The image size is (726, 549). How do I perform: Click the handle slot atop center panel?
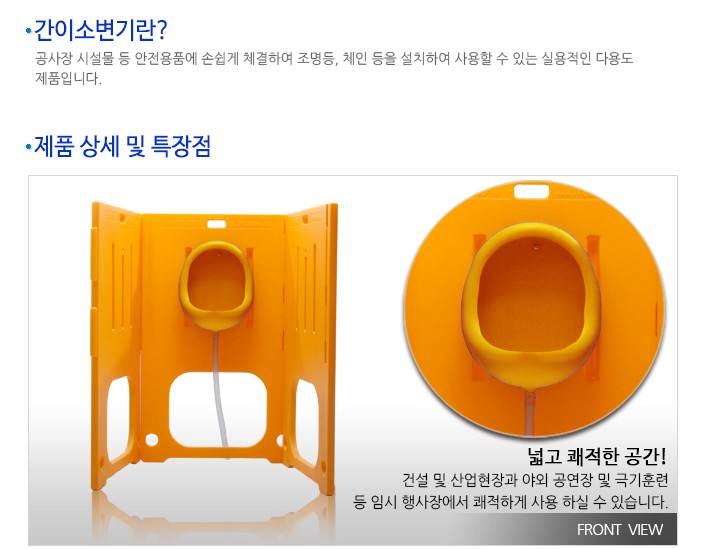coord(216,225)
